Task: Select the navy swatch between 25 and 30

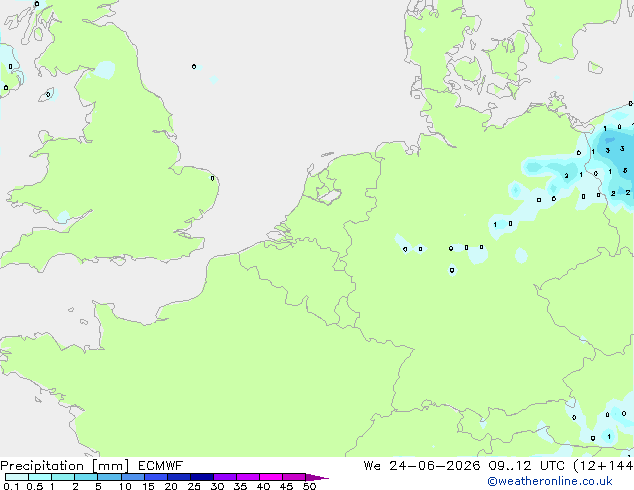Action: [202, 477]
